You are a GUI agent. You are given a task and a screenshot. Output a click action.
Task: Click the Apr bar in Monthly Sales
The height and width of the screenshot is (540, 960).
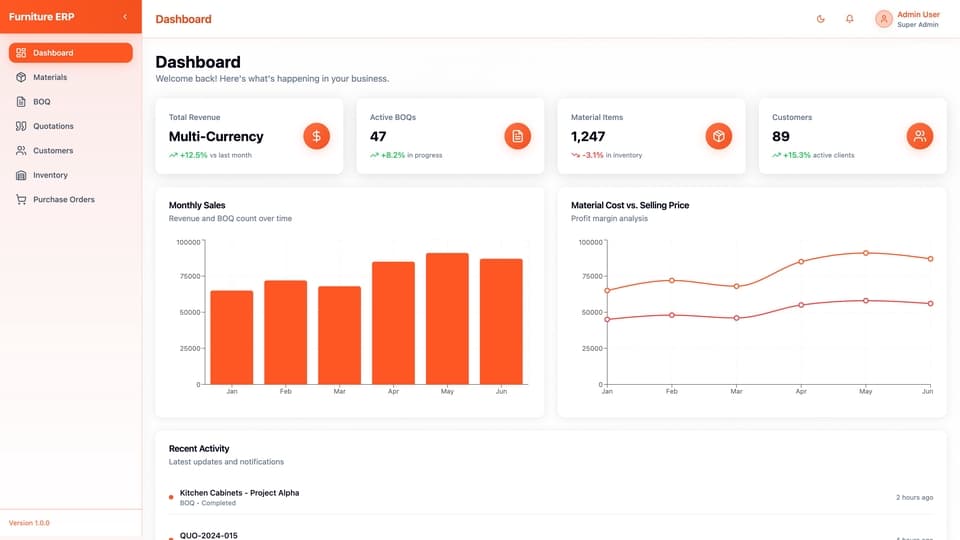[x=393, y=323]
